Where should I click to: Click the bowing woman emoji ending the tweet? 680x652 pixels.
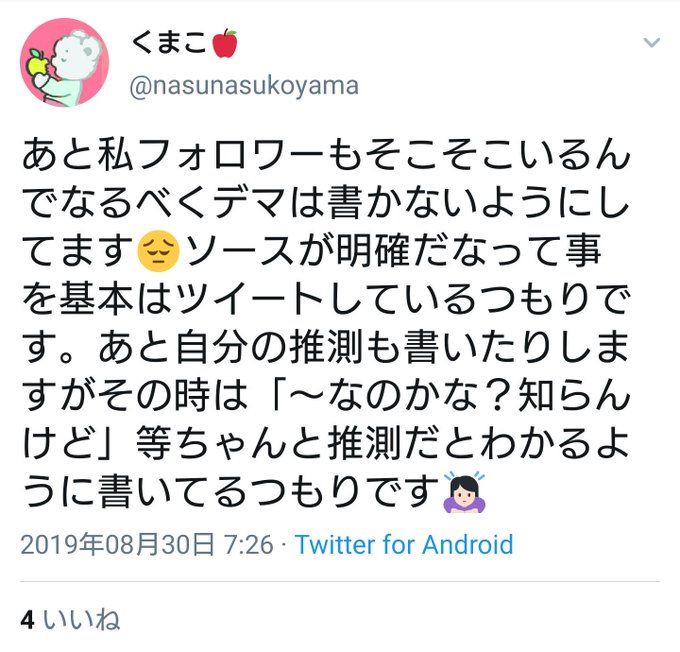[464, 492]
